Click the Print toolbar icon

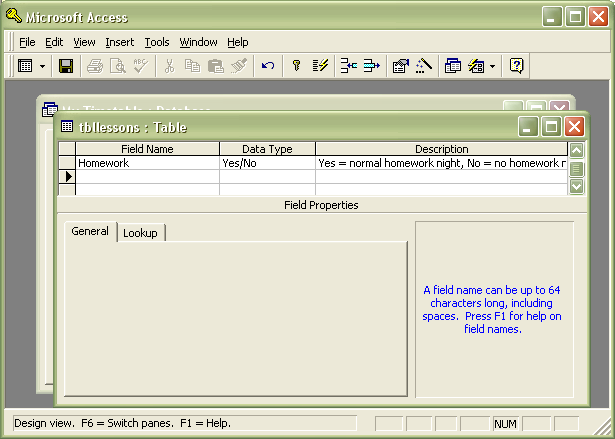pos(95,66)
